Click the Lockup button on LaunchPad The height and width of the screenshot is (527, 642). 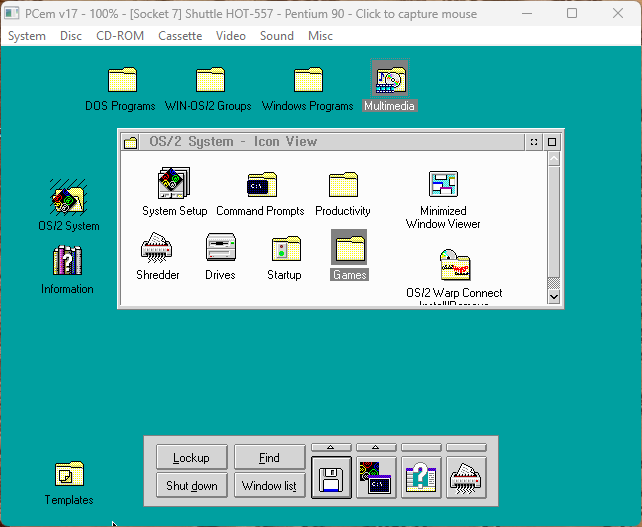pyautogui.click(x=191, y=458)
